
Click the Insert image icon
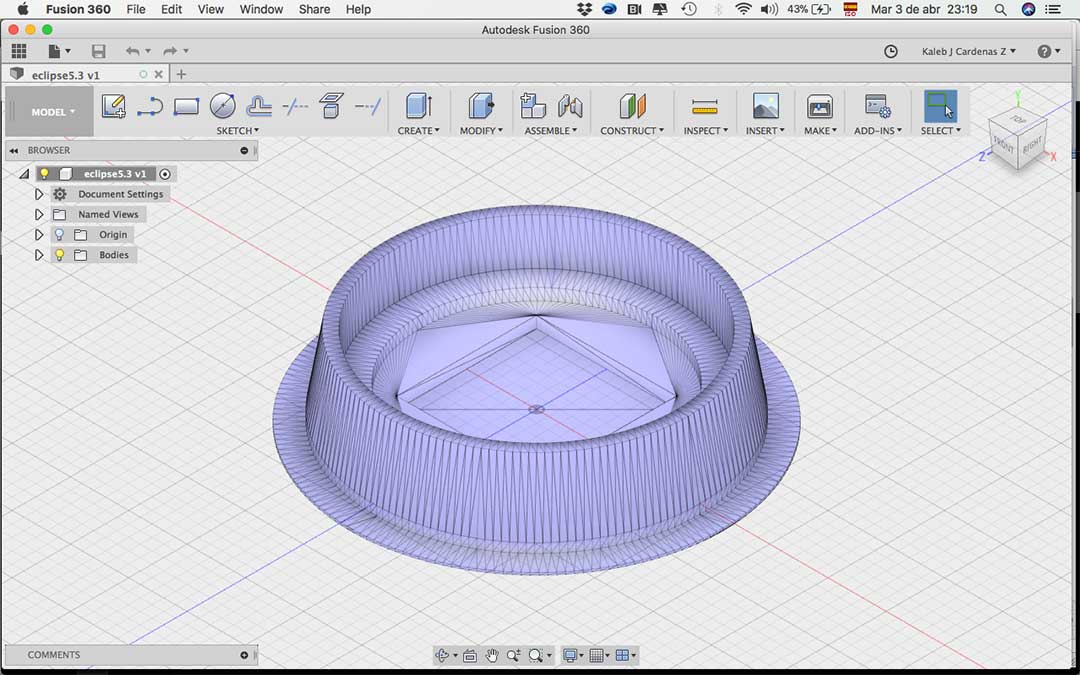(x=766, y=106)
